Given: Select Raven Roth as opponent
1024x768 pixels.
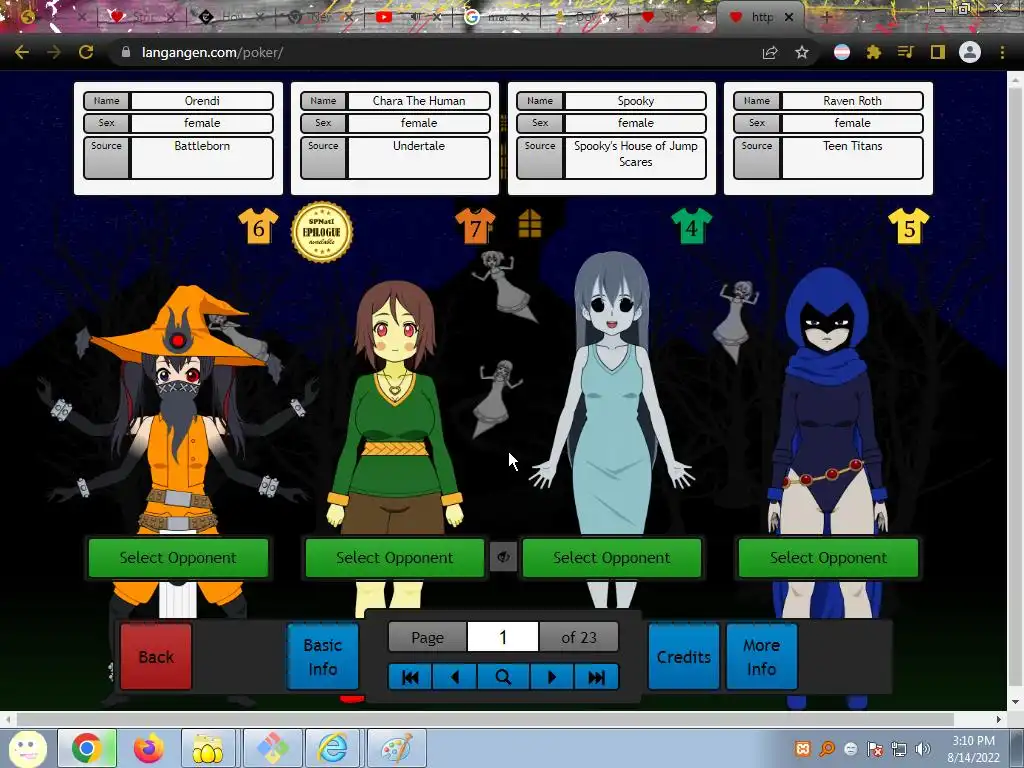Looking at the screenshot, I should tap(829, 558).
